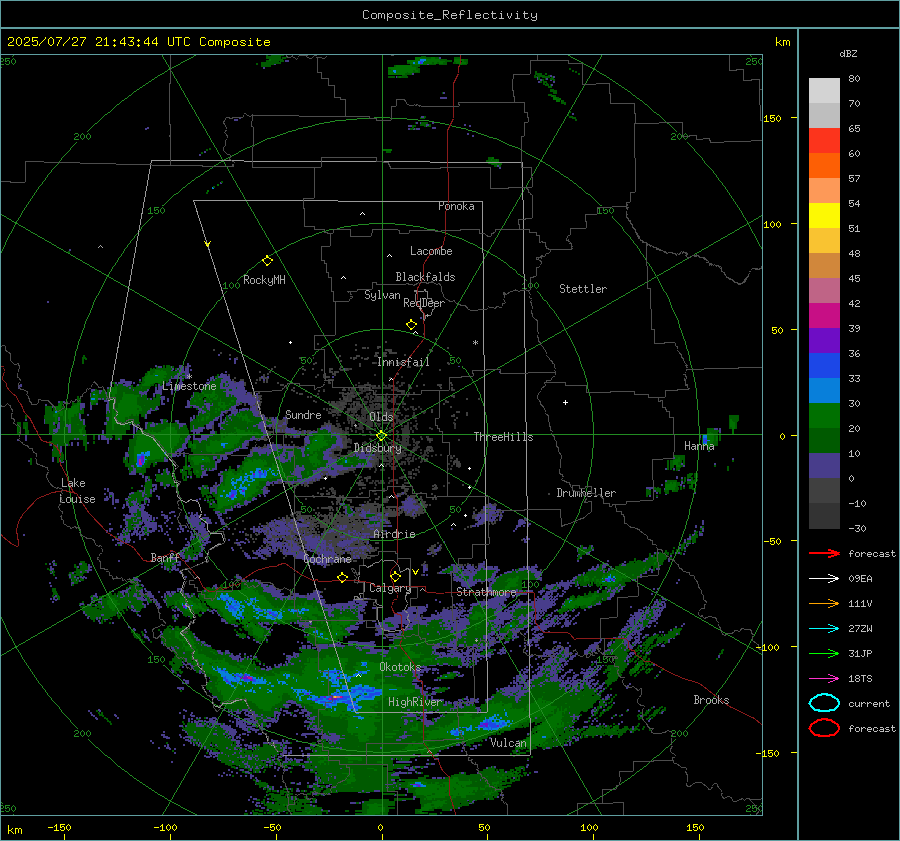Click the 100 tick on right axis

point(772,224)
